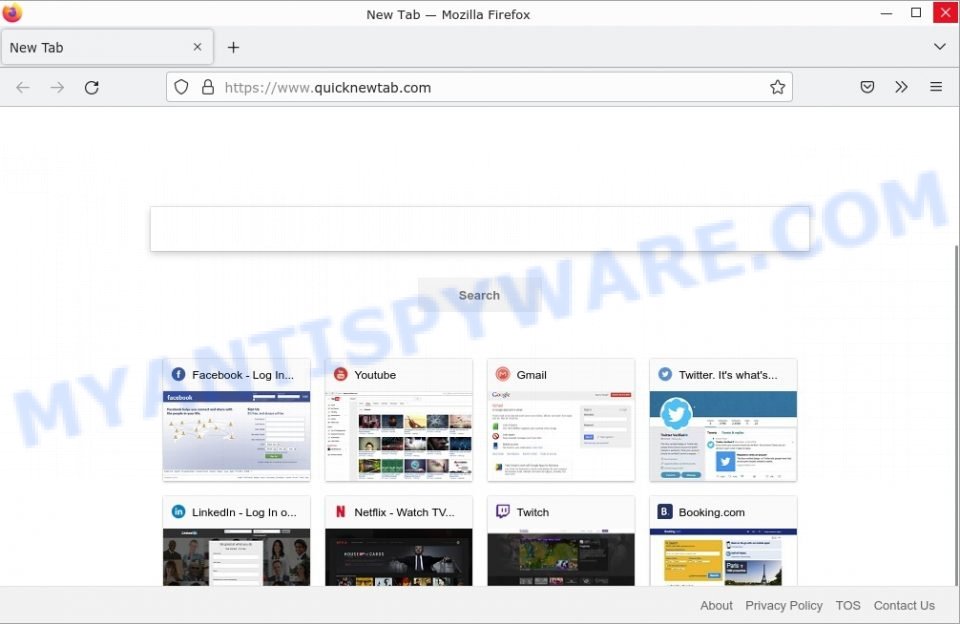Open the Twitch page thumbnail

pyautogui.click(x=561, y=557)
